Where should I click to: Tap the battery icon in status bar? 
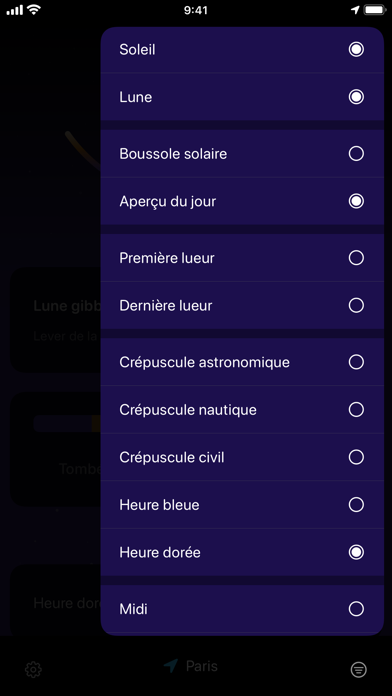coord(375,10)
